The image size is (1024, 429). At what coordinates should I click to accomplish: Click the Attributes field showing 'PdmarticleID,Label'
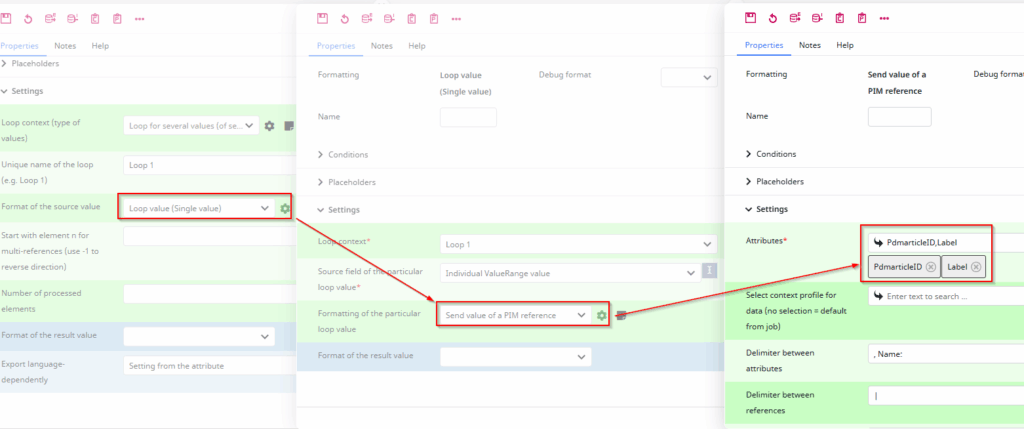[x=946, y=243]
